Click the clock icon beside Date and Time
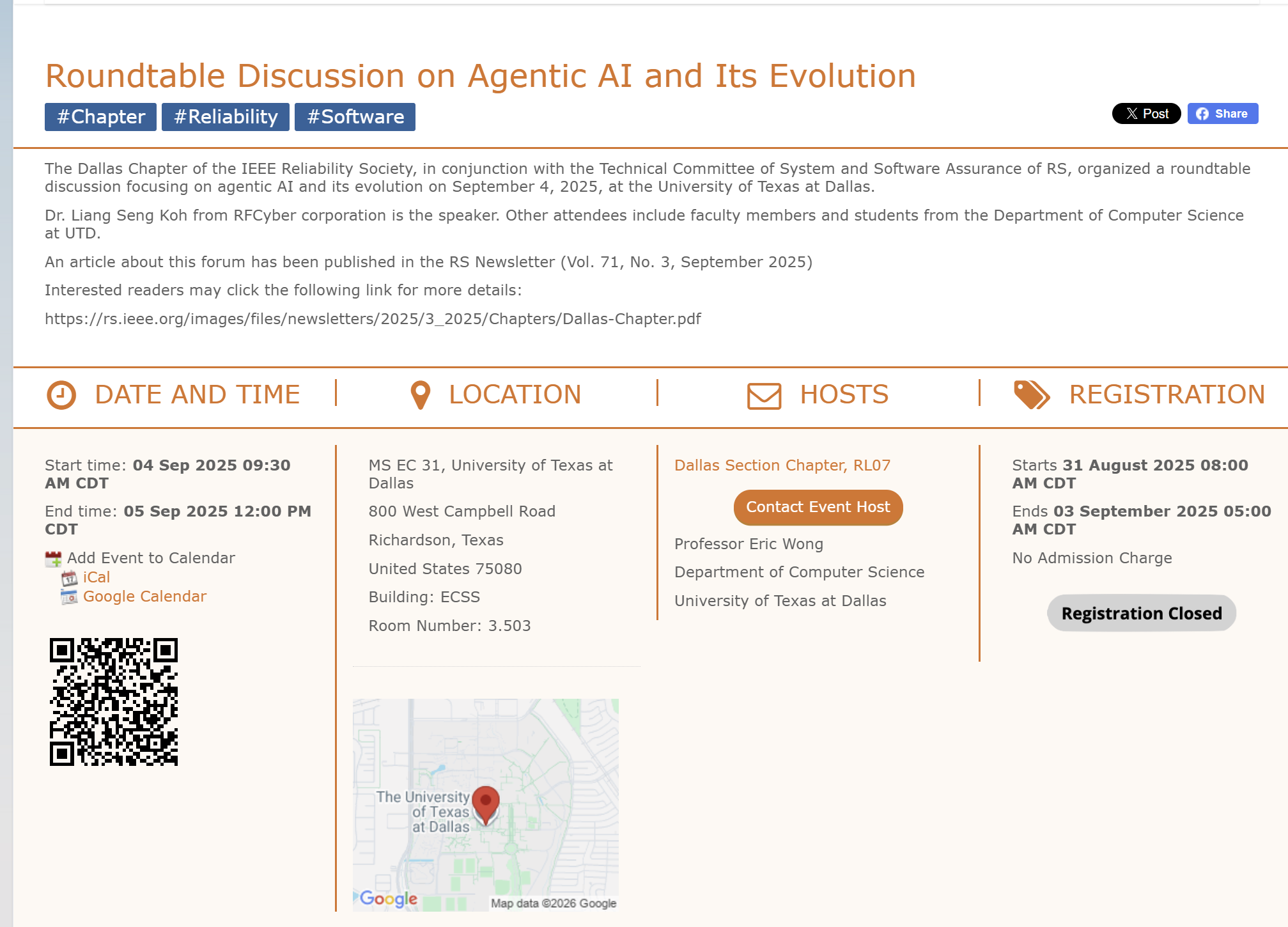The width and height of the screenshot is (1288, 927). click(x=61, y=395)
